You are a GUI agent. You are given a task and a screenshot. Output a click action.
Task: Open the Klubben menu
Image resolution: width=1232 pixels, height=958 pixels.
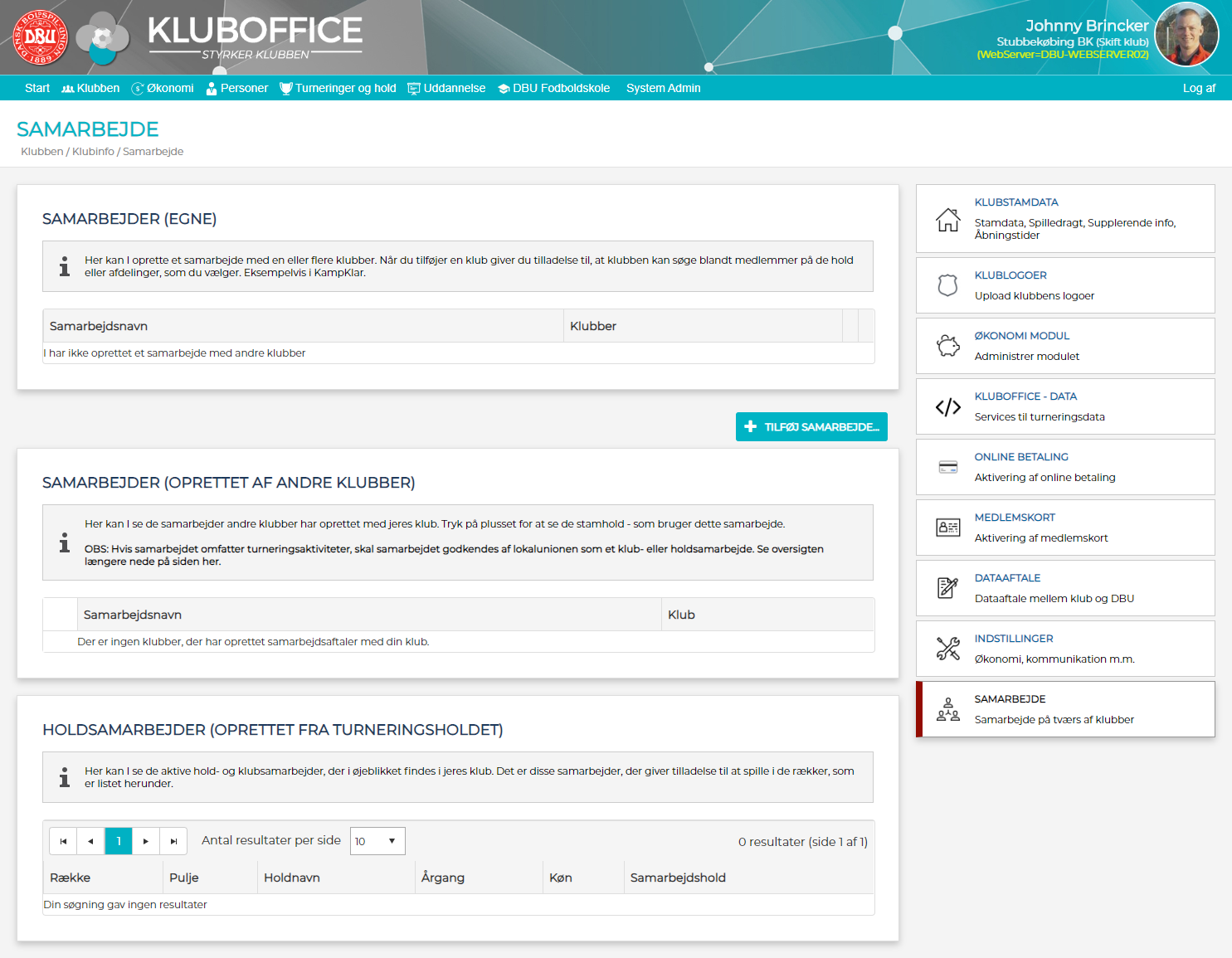(x=90, y=88)
